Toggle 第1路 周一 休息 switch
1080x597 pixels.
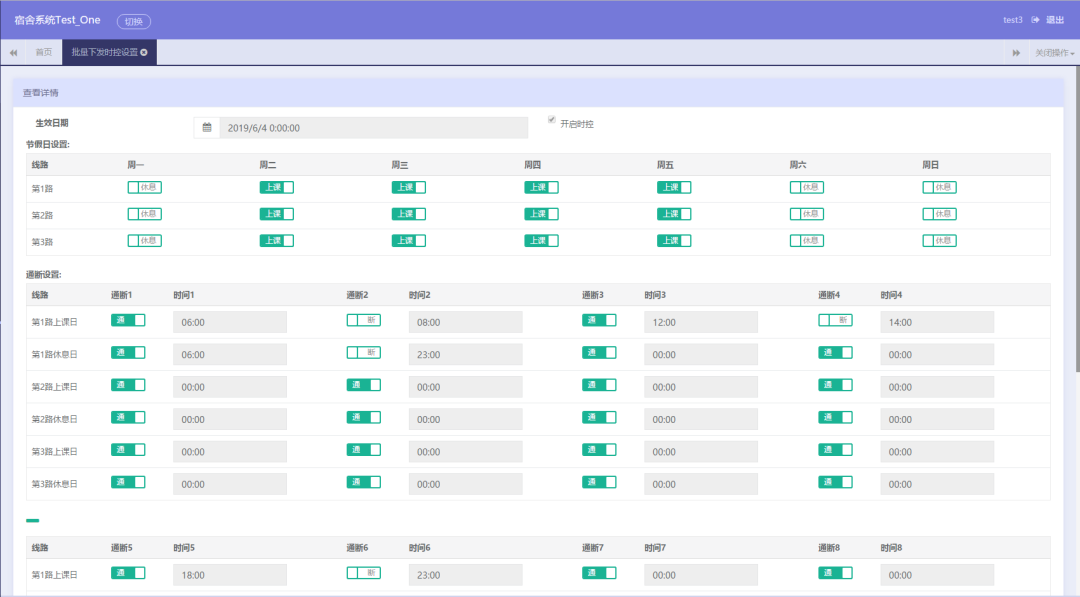coord(145,187)
